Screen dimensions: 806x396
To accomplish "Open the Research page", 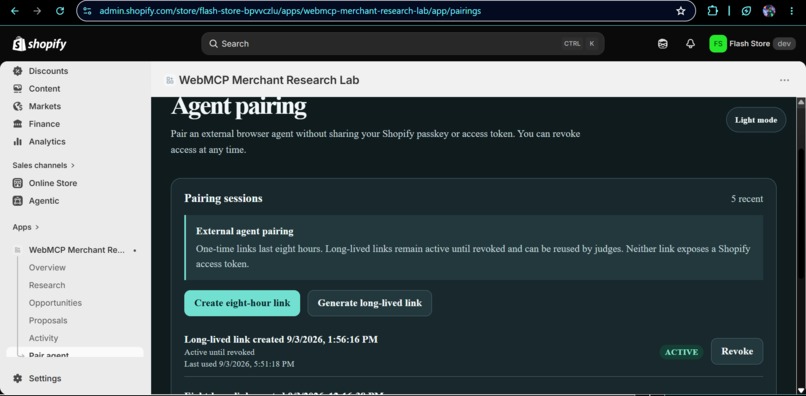I will pyautogui.click(x=47, y=285).
